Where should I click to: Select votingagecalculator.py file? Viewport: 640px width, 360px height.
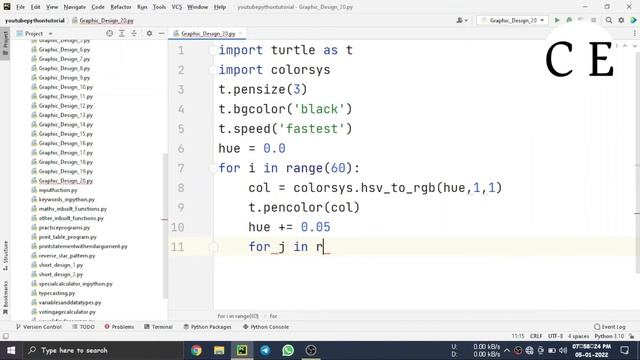63,312
